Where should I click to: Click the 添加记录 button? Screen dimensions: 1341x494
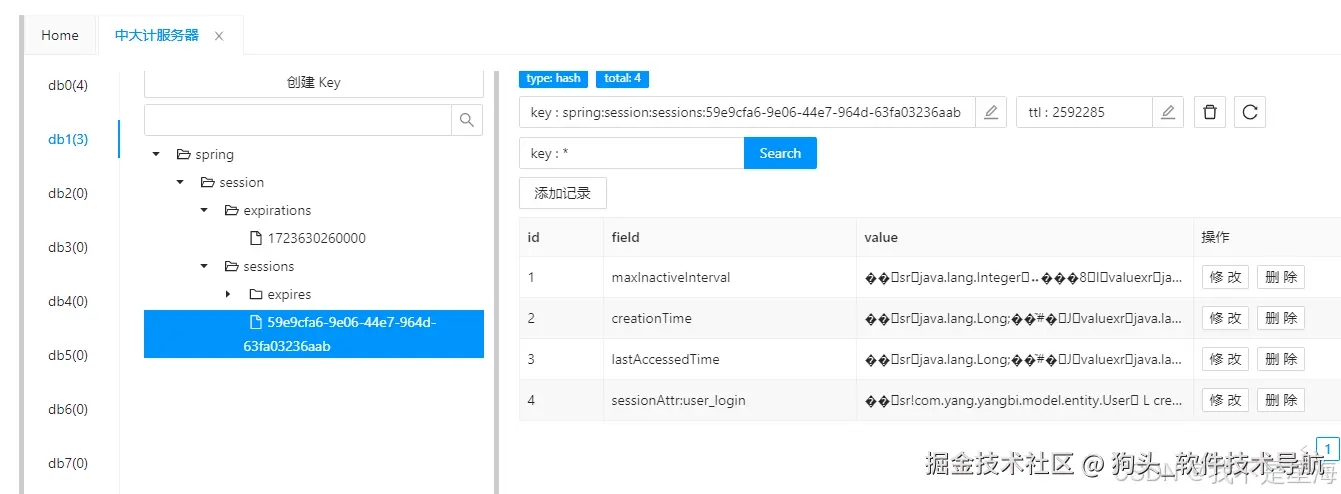[x=563, y=193]
